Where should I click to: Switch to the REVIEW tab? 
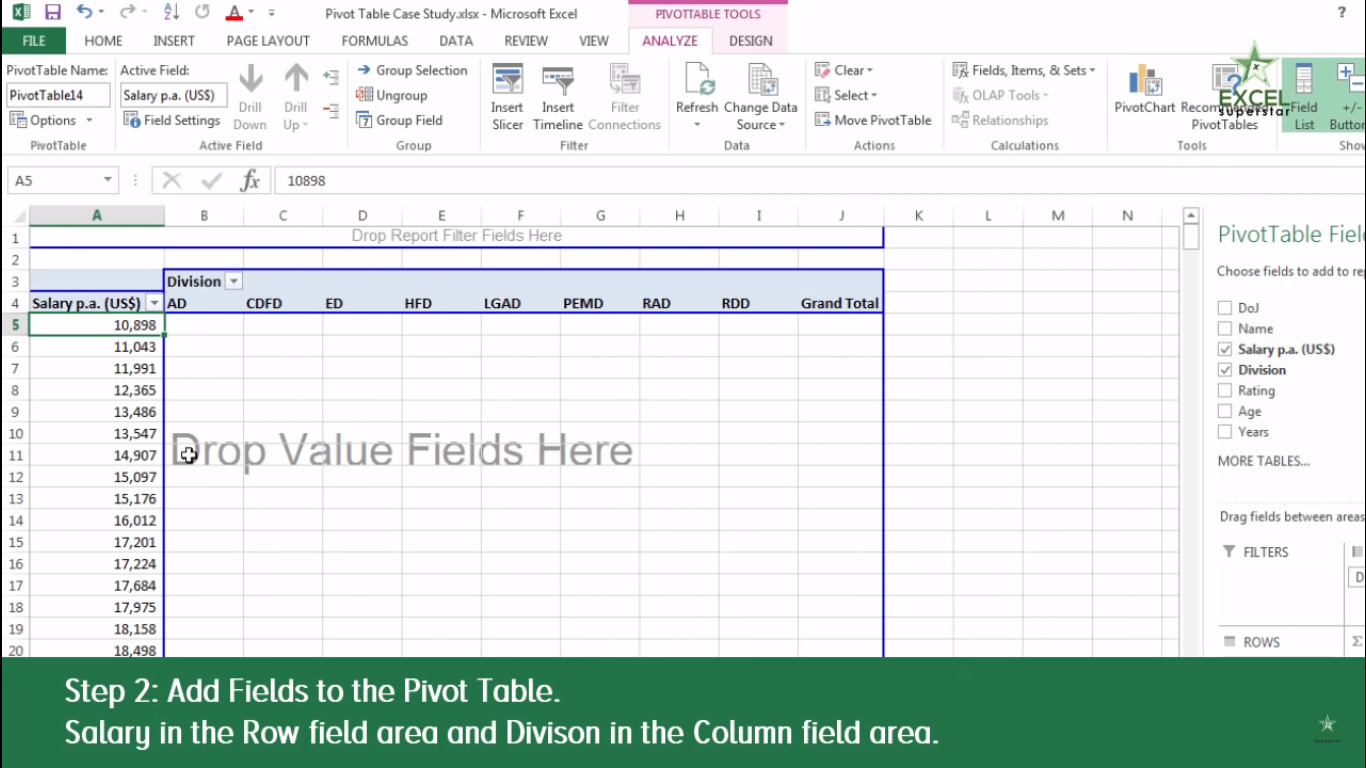point(526,41)
